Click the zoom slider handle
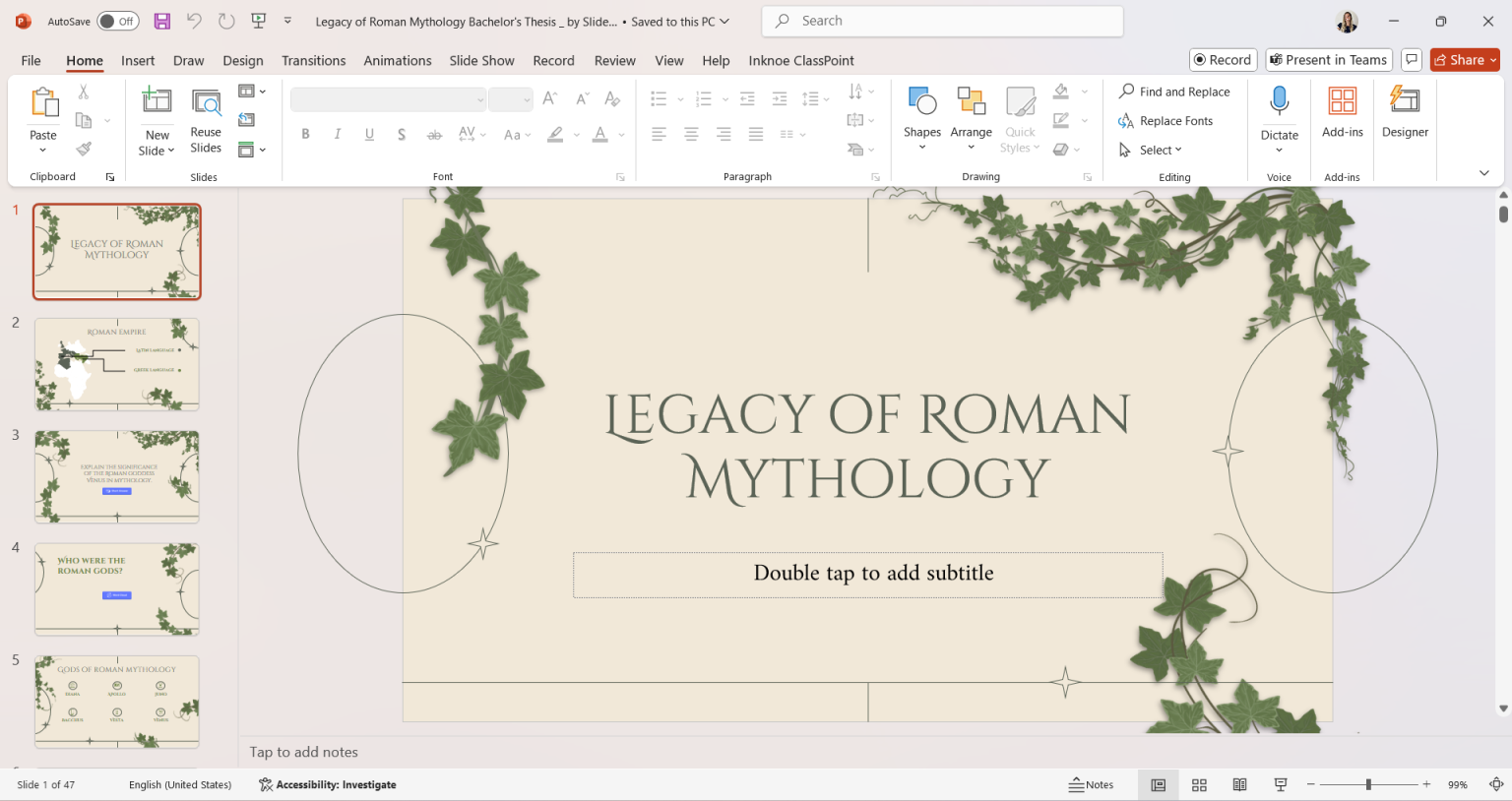Image resolution: width=1512 pixels, height=801 pixels. tap(1368, 784)
